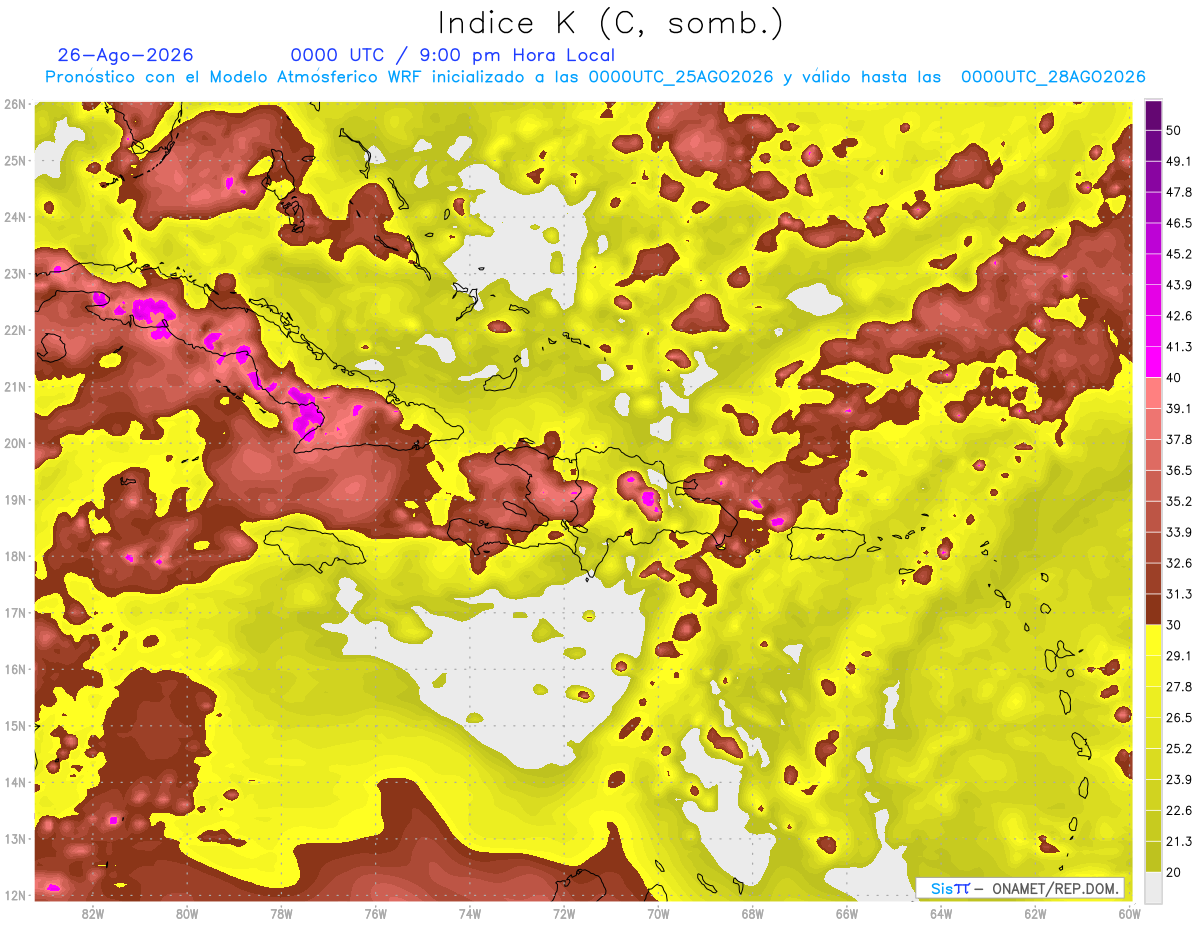Click color bar value "32.6"
Screen dimensions: 1200x927
pyautogui.click(x=1178, y=563)
